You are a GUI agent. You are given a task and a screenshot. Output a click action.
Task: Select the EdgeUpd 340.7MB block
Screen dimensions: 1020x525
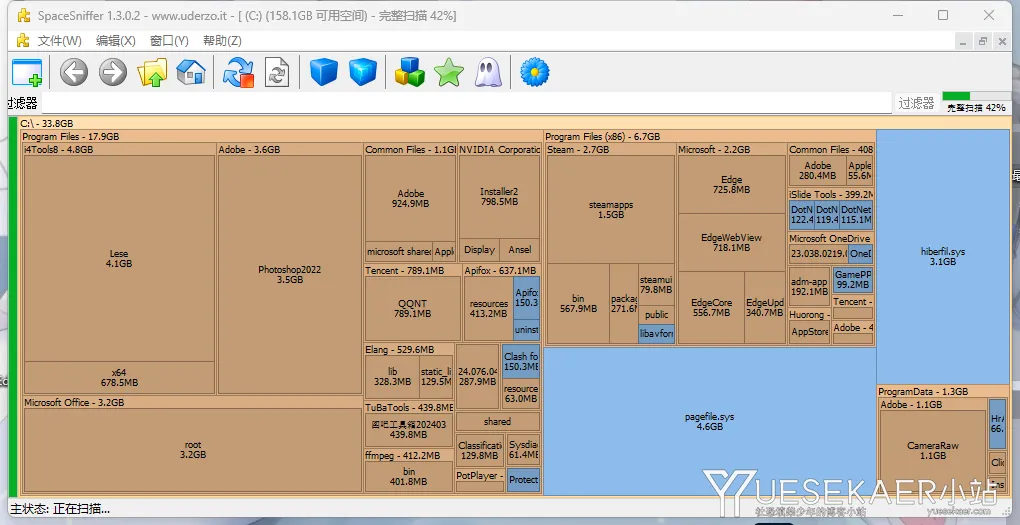(765, 307)
